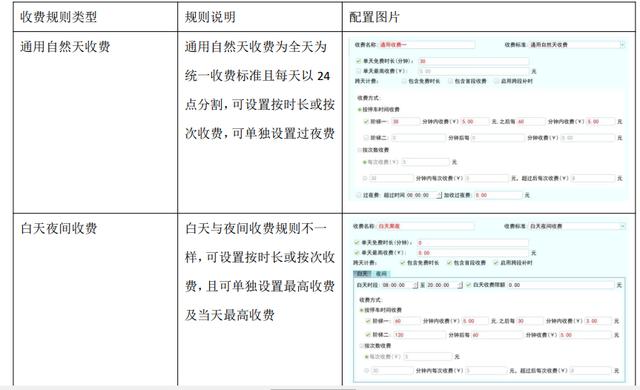Toggle 阶梯一 checkbox in 白天夜间收费 form
Screen dimensions: 640x390
(x=368, y=321)
